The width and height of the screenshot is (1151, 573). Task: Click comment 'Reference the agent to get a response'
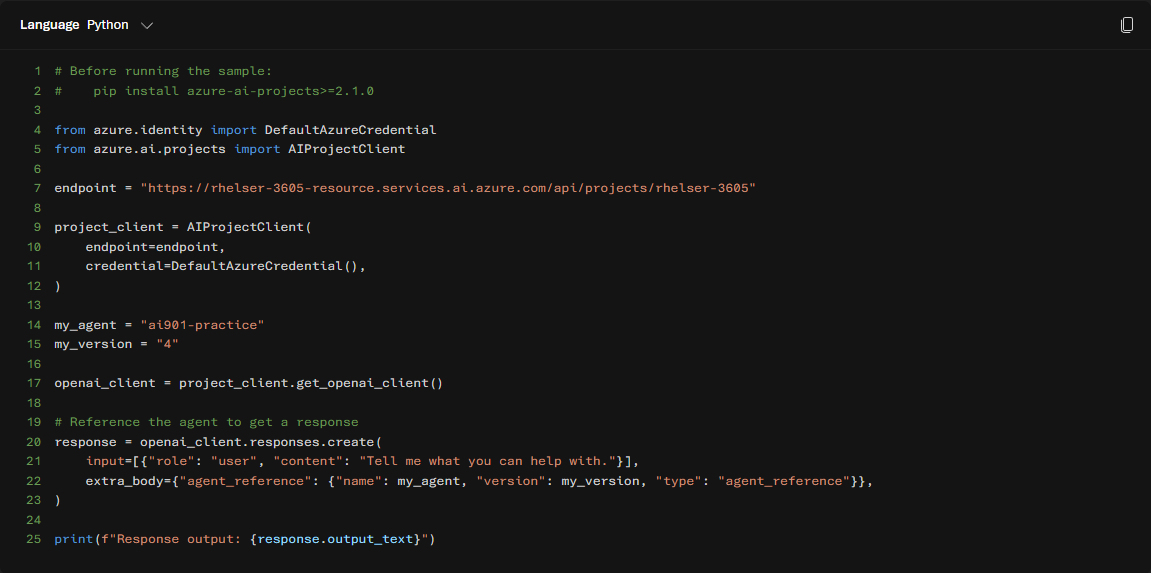coord(206,422)
